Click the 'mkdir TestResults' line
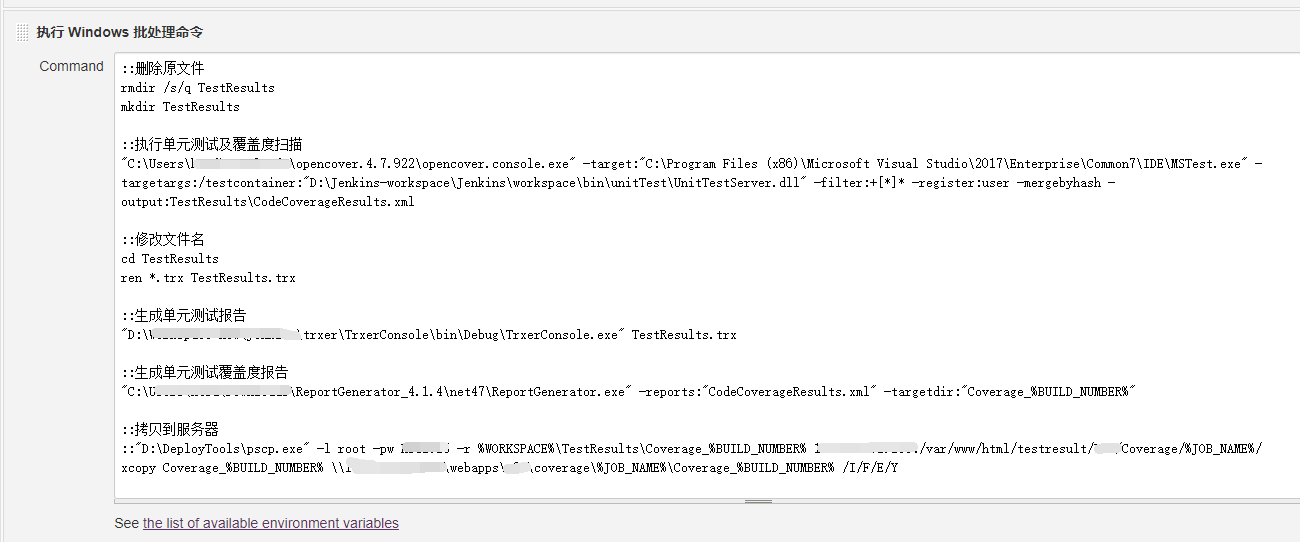Viewport: 1300px width, 542px height. coord(180,107)
